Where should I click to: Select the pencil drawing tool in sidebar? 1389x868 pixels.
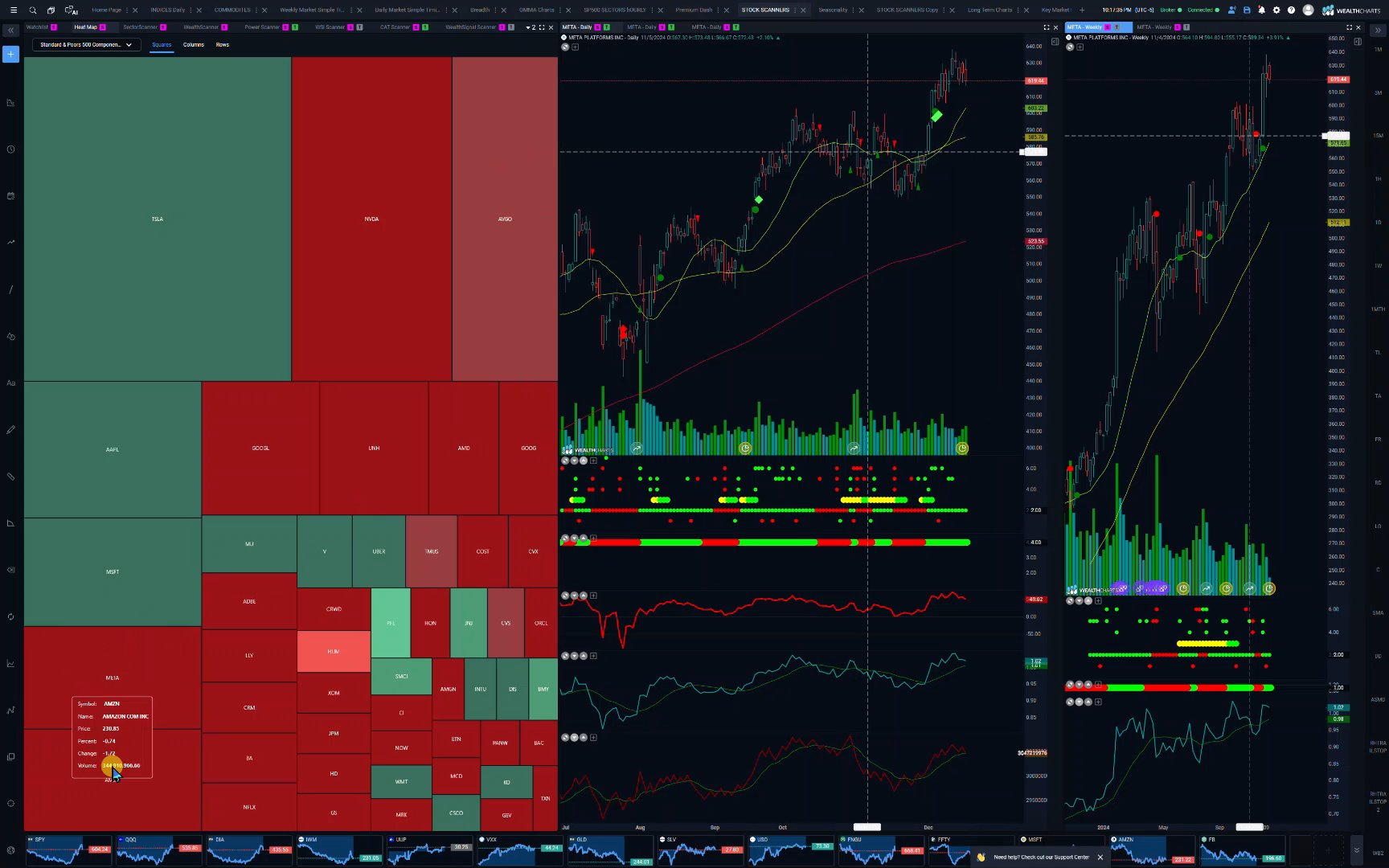point(10,430)
